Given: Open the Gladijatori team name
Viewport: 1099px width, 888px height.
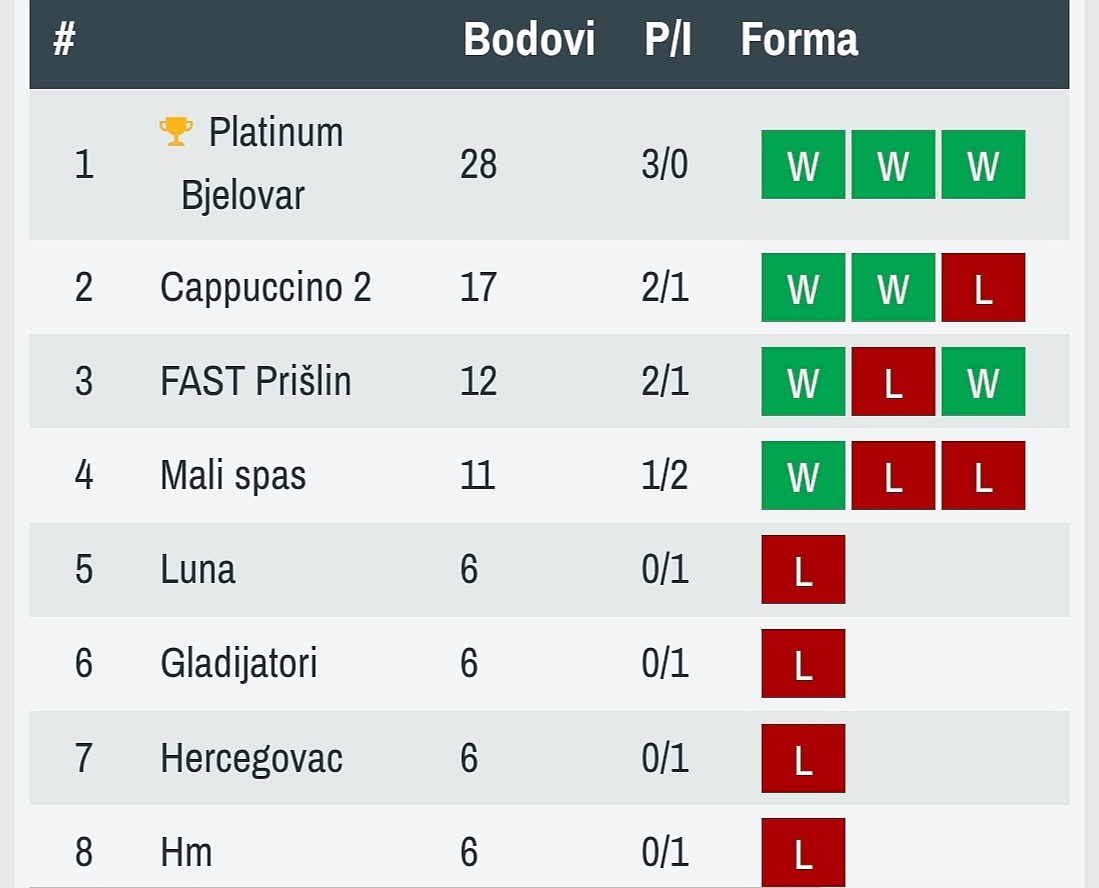Looking at the screenshot, I should (x=239, y=663).
